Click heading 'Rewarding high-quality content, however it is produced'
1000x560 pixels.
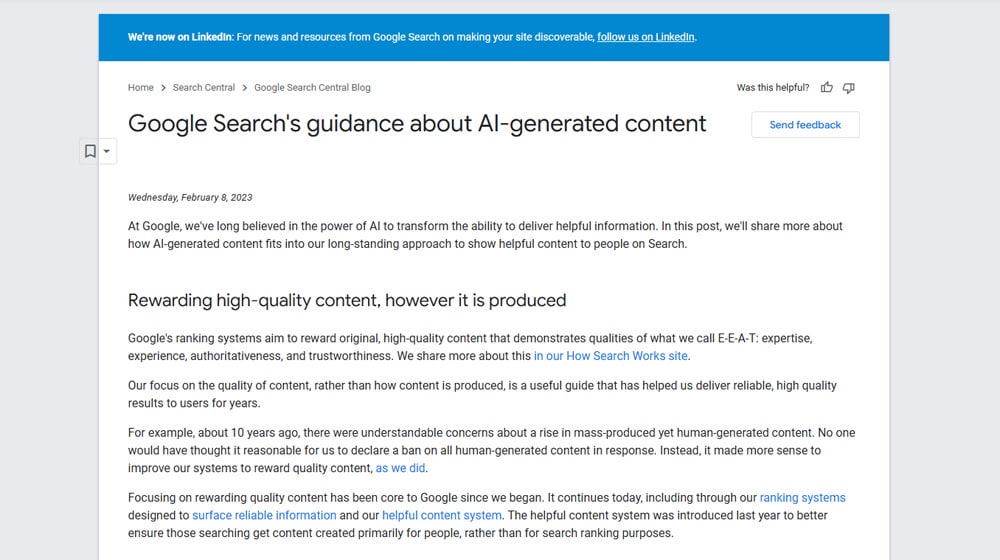pos(347,300)
